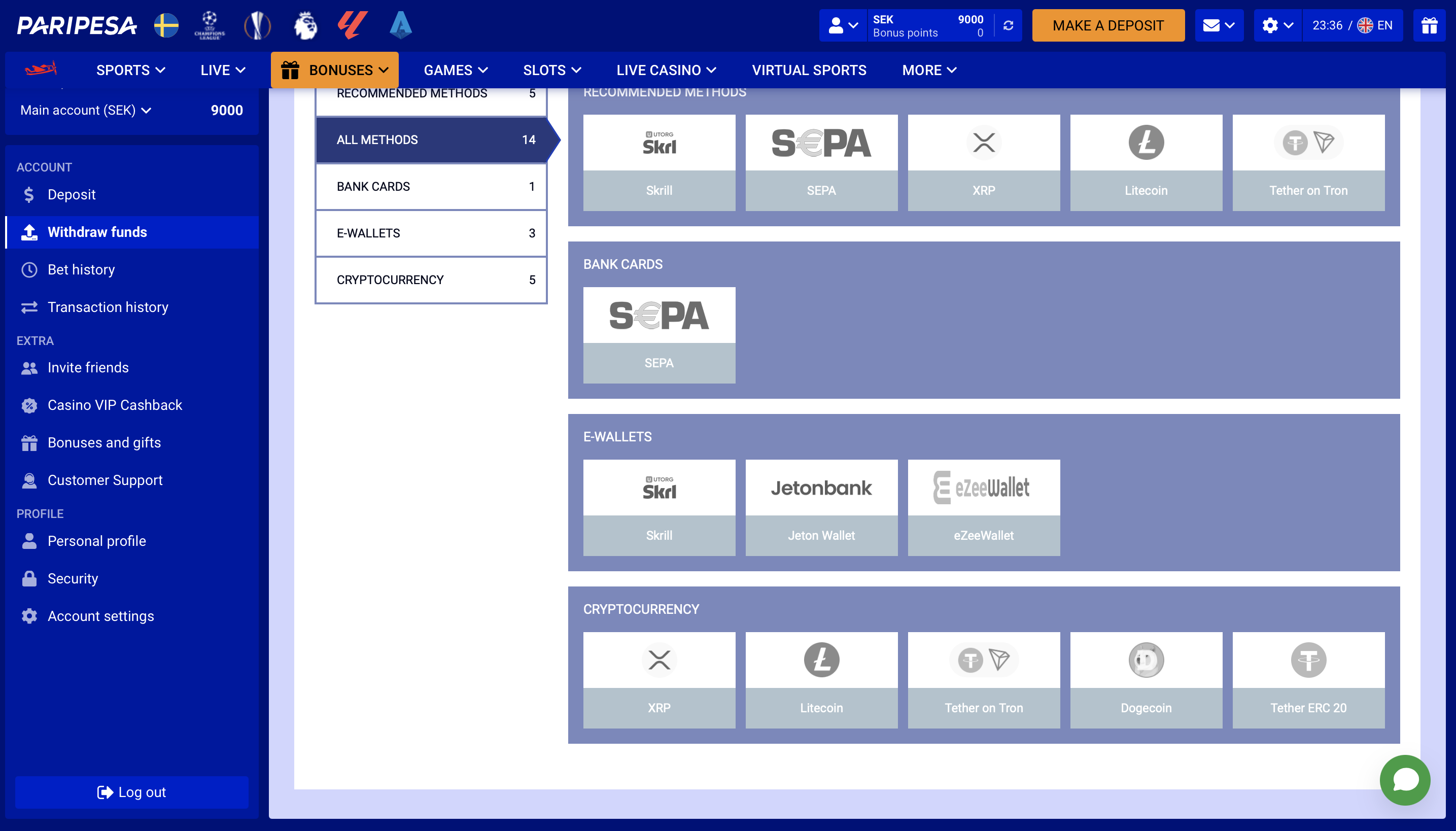The image size is (1456, 831).
Task: Open the time and language selector
Action: click(x=1352, y=26)
